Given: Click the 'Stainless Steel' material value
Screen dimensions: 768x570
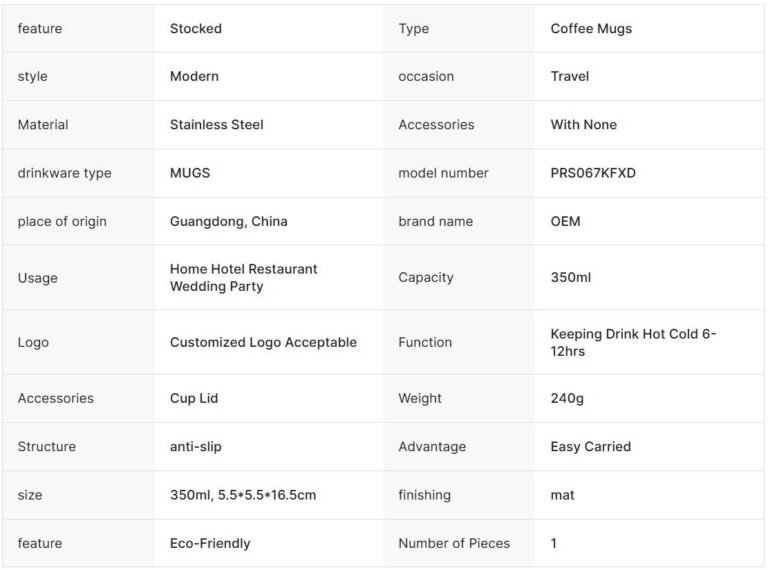Looking at the screenshot, I should pos(217,125).
